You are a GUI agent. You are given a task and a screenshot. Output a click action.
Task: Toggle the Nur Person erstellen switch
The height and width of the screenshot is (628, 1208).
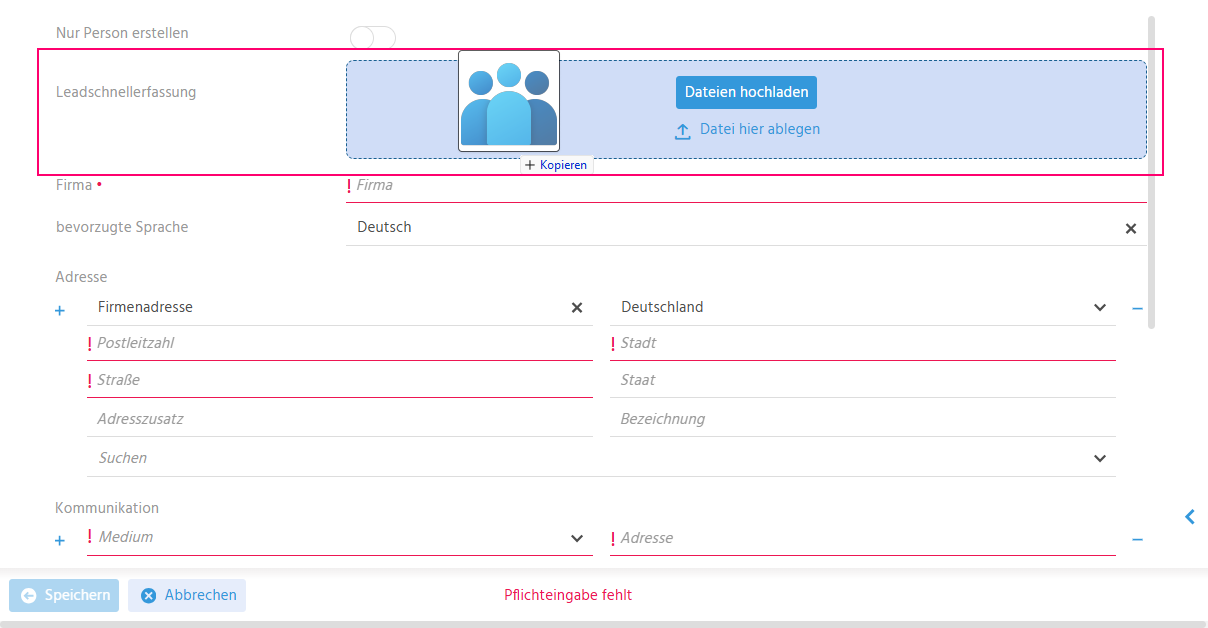[373, 37]
